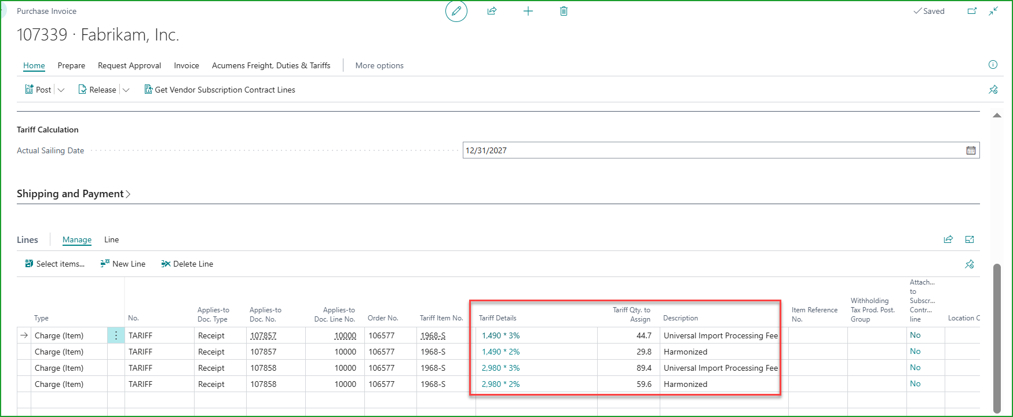The width and height of the screenshot is (1013, 417).
Task: Click Get Vendor Subscription Contract Lines
Action: (x=219, y=90)
